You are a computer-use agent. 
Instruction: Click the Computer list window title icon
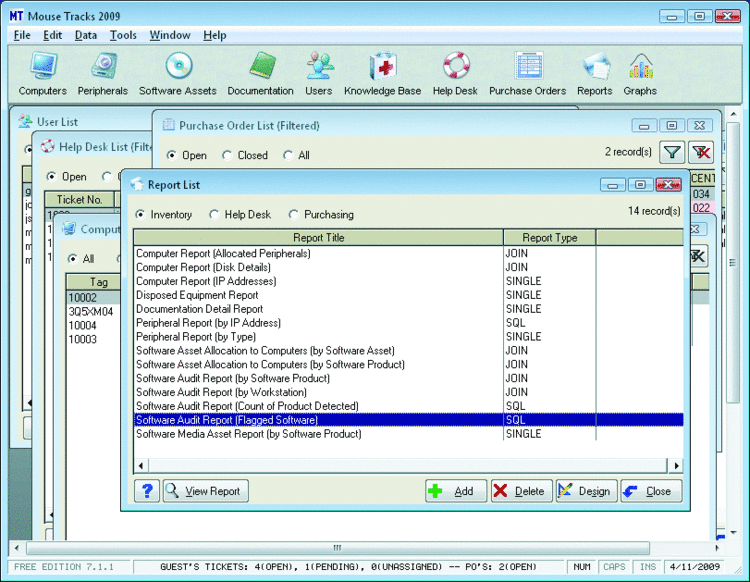point(69,229)
